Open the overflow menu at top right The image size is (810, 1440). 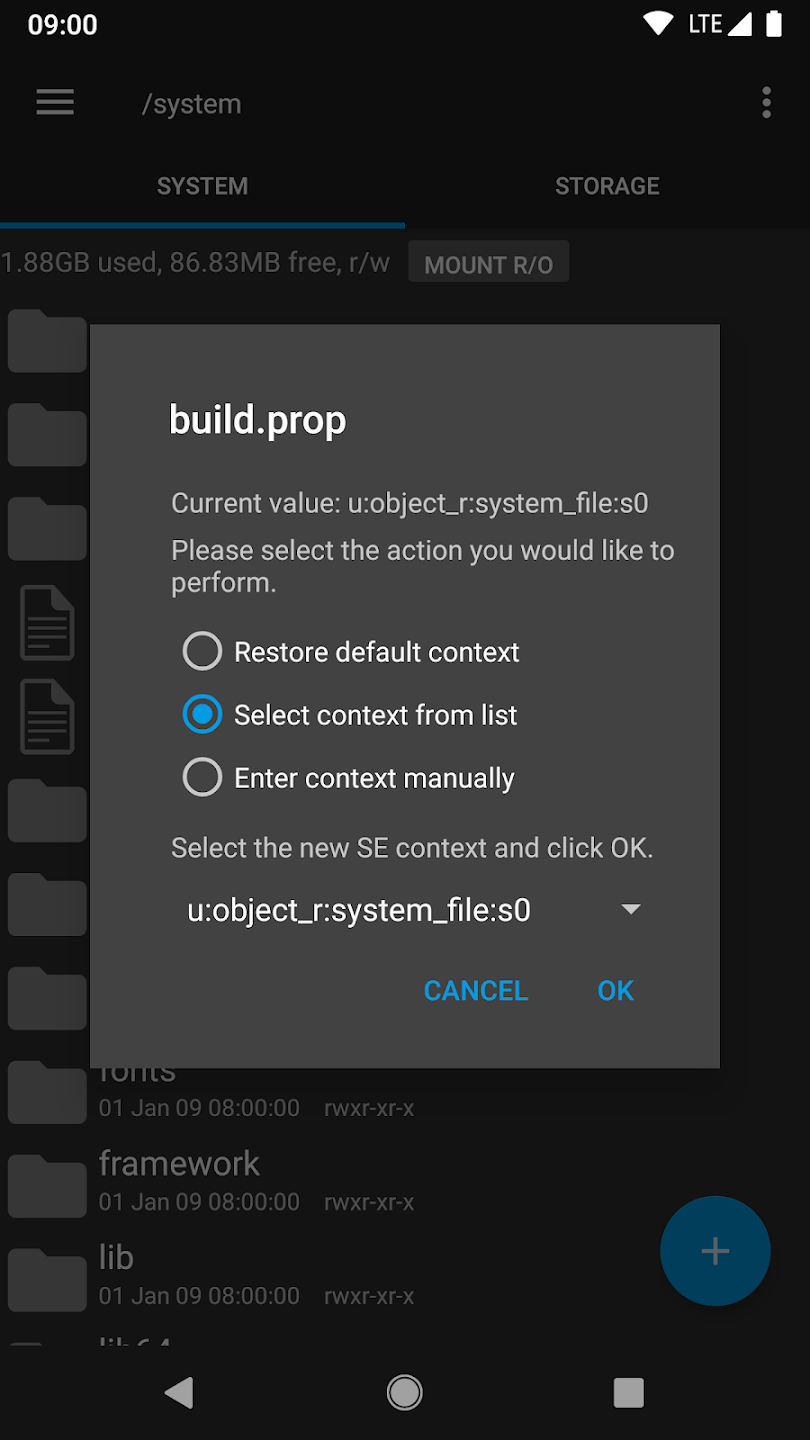point(766,102)
